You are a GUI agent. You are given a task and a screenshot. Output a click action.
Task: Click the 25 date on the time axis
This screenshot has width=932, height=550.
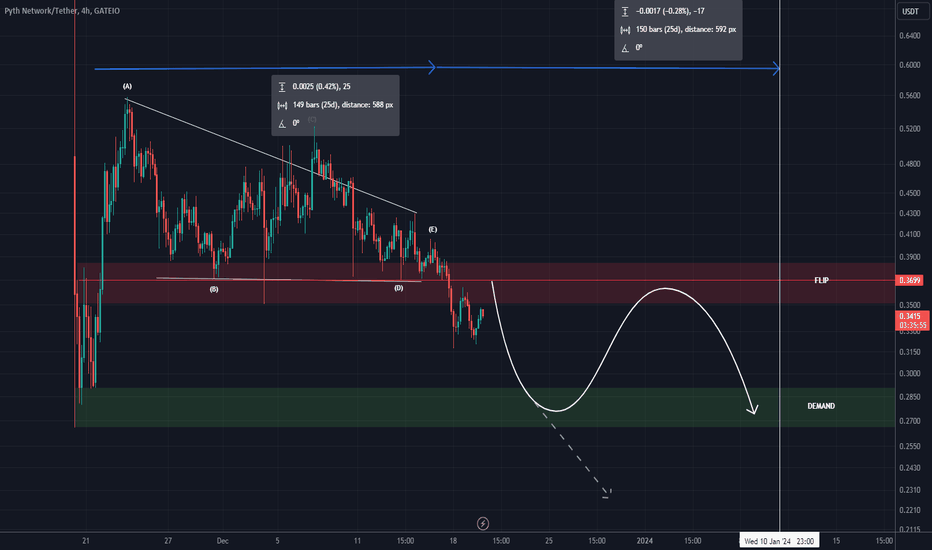pos(549,541)
